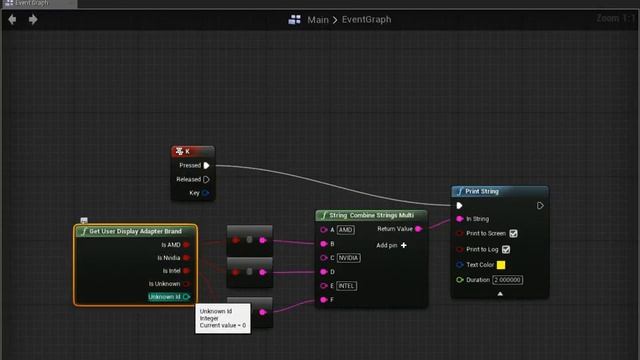The image size is (640, 360).
Task: Toggle the Print to Screen checkbox
Action: [x=513, y=233]
